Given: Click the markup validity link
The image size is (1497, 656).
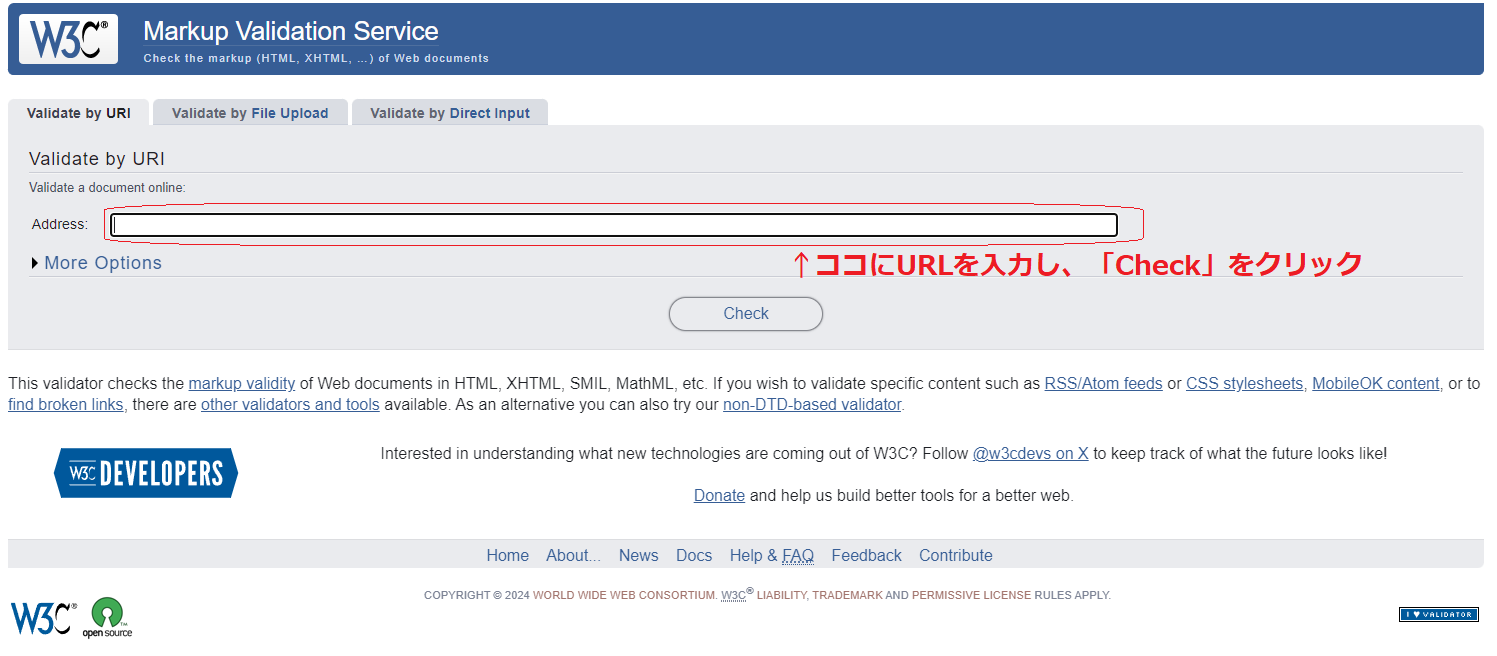Looking at the screenshot, I should click(241, 383).
